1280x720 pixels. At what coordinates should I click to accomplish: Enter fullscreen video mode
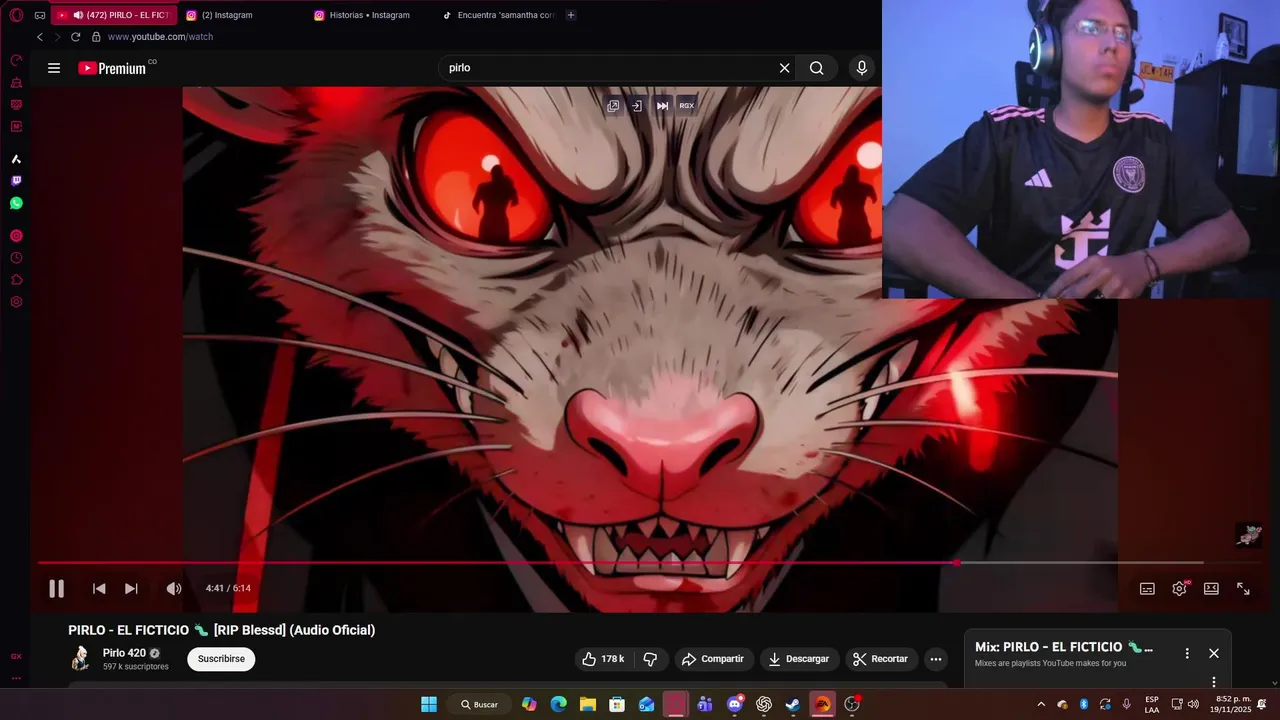pos(1243,589)
